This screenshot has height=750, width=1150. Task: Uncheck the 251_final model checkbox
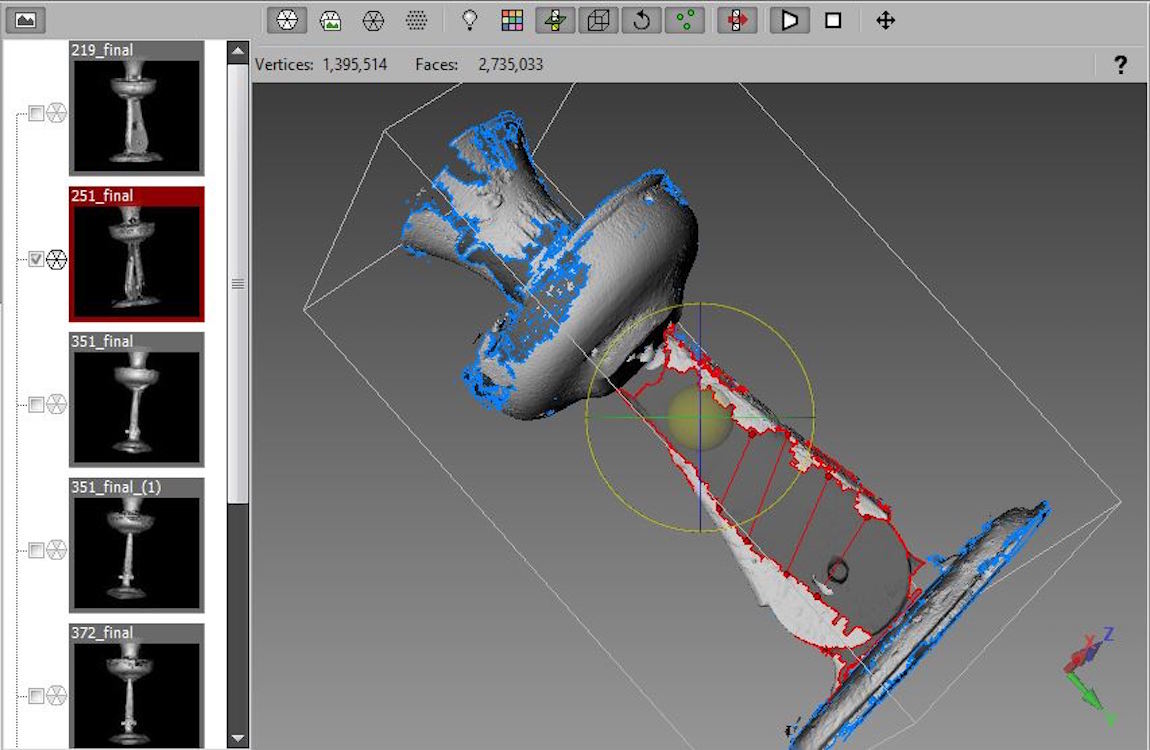point(36,260)
